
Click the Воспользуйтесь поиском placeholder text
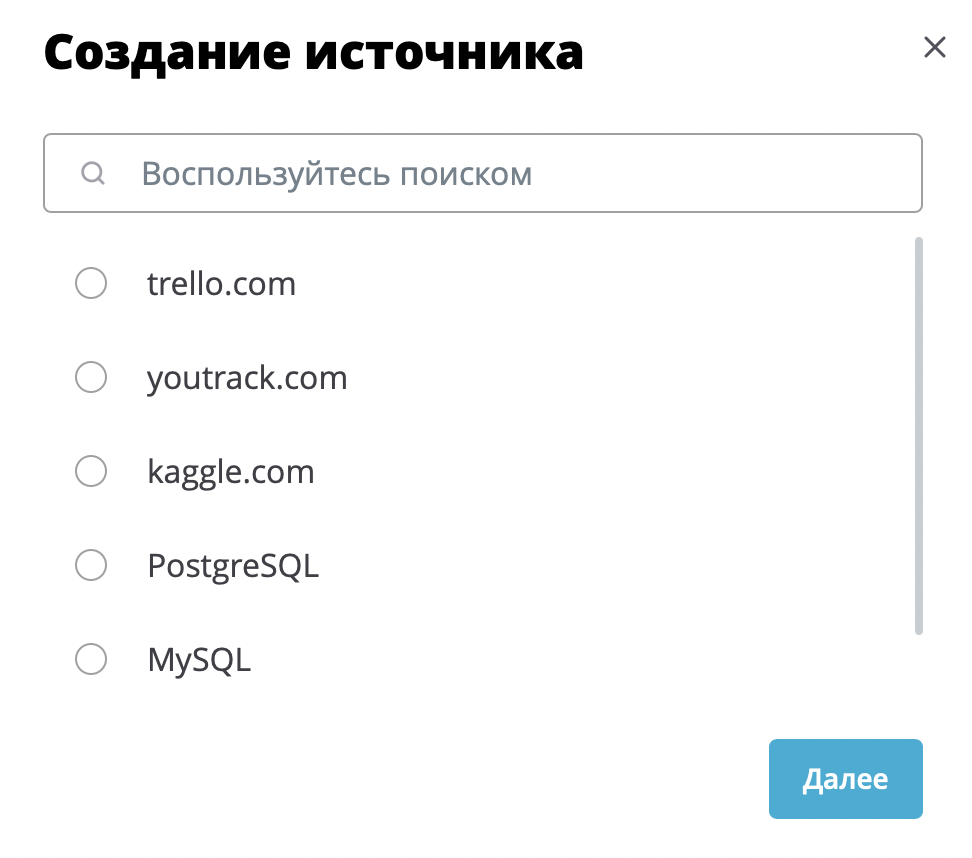pyautogui.click(x=337, y=174)
